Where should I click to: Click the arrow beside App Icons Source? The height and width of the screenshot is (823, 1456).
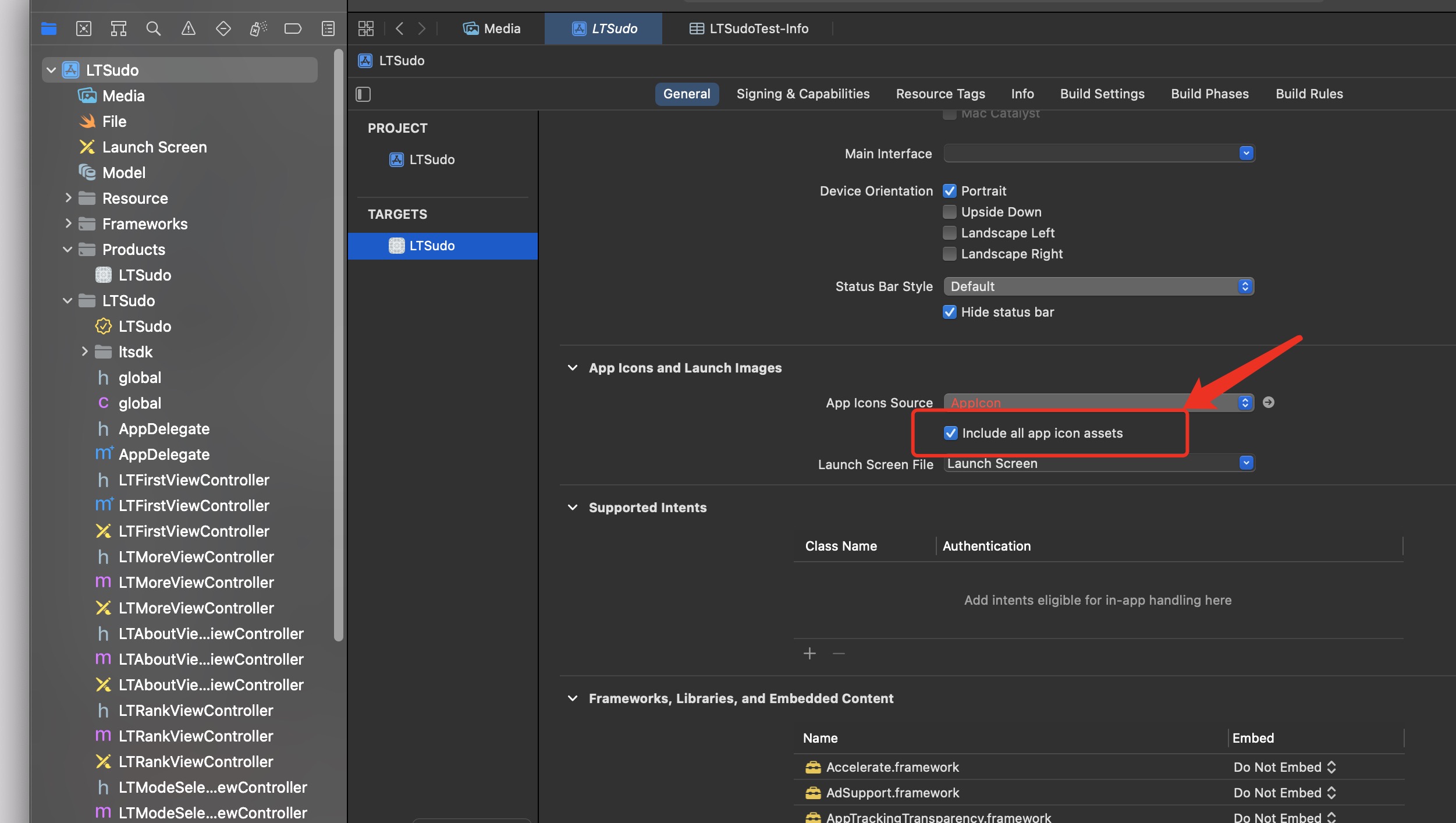coord(1269,402)
